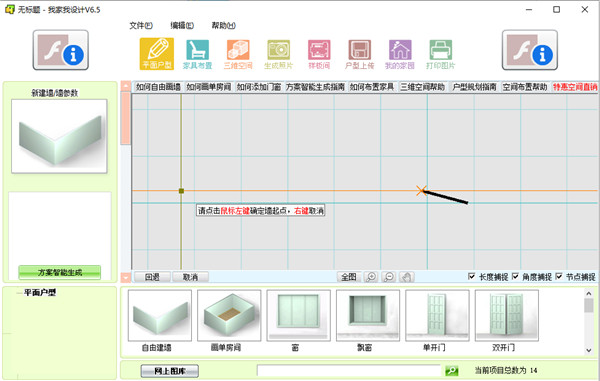Click the 打印图片 print picture icon

(x=440, y=54)
